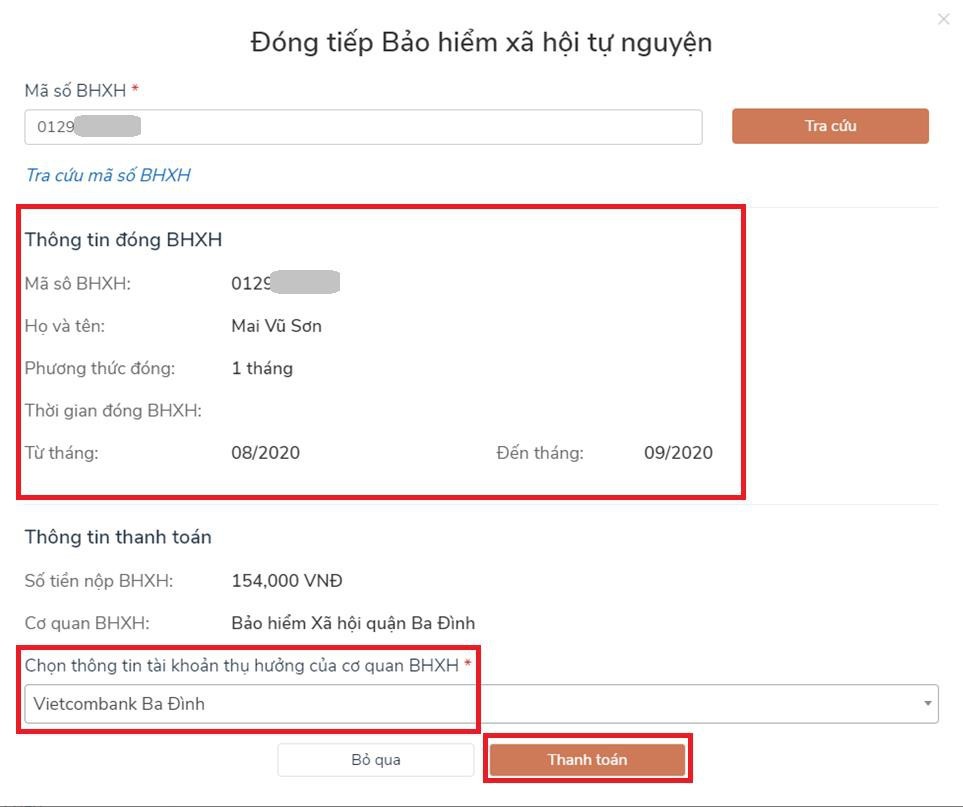Click the Tra cứu button

pos(830,126)
